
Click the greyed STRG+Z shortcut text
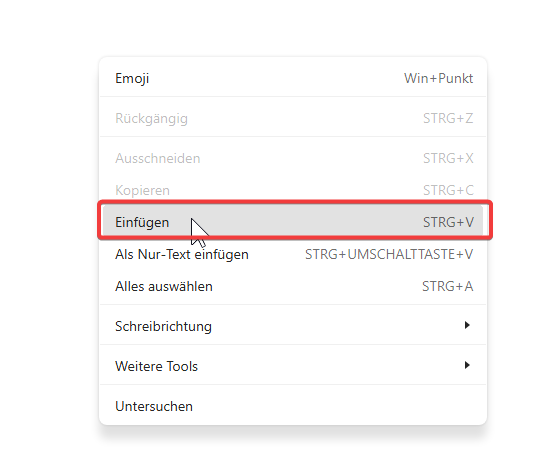tap(448, 118)
